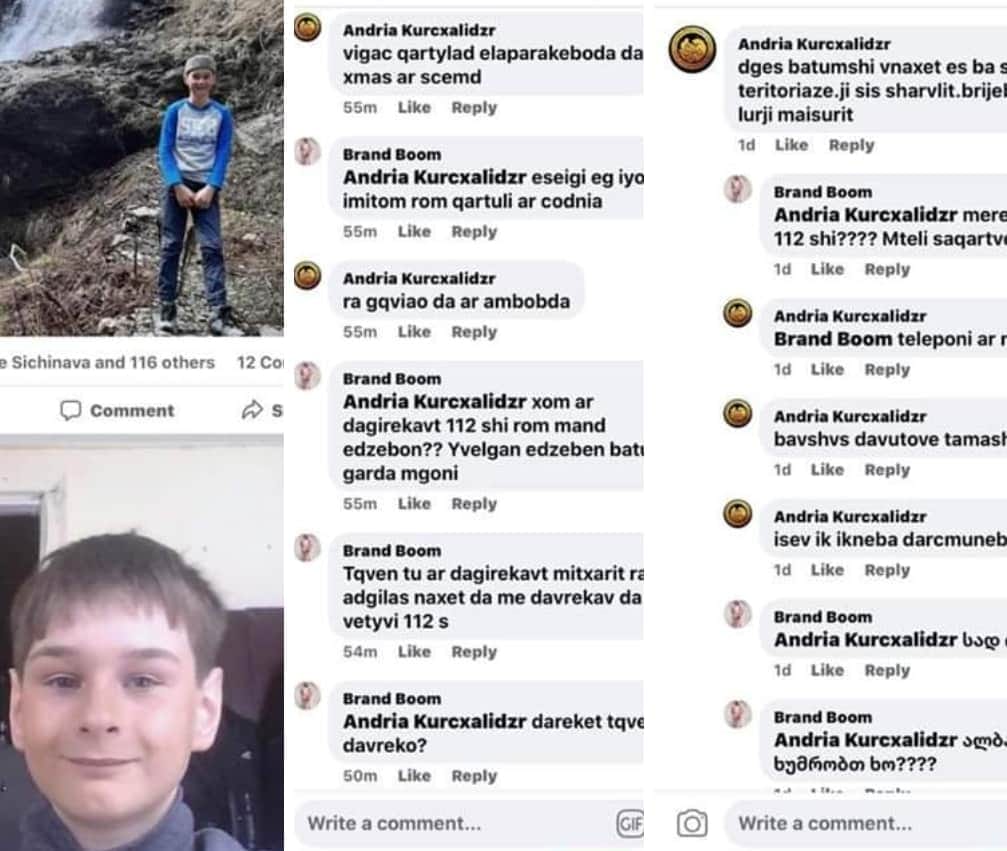
Task: Open the GIF picker in comment box
Action: [629, 823]
